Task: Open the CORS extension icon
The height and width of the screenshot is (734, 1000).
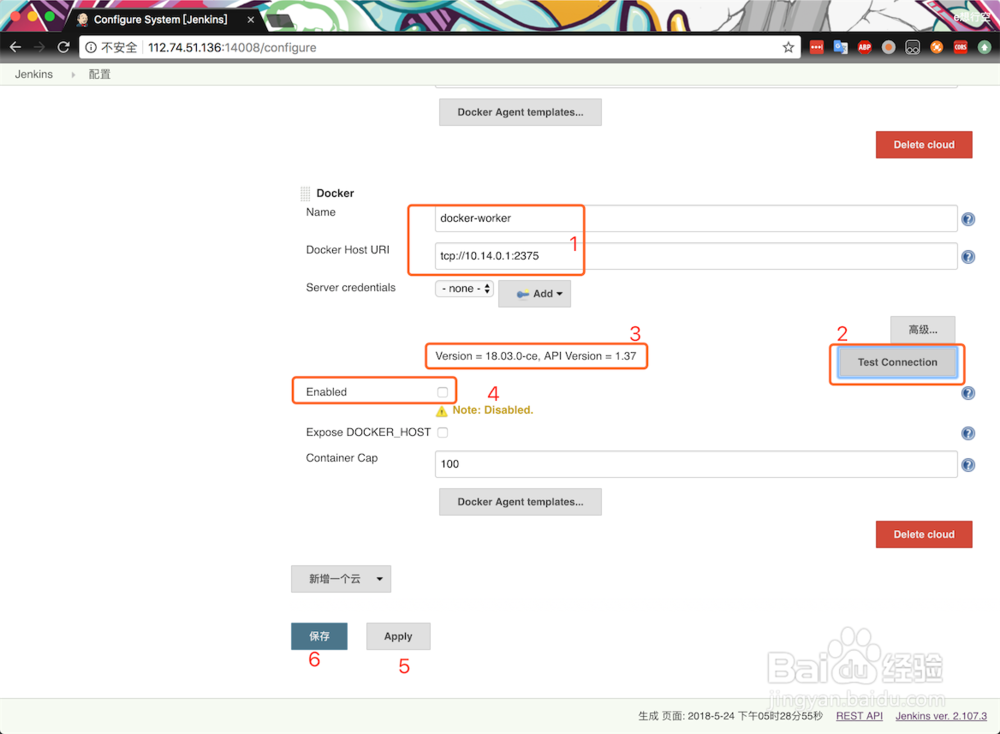Action: point(960,47)
